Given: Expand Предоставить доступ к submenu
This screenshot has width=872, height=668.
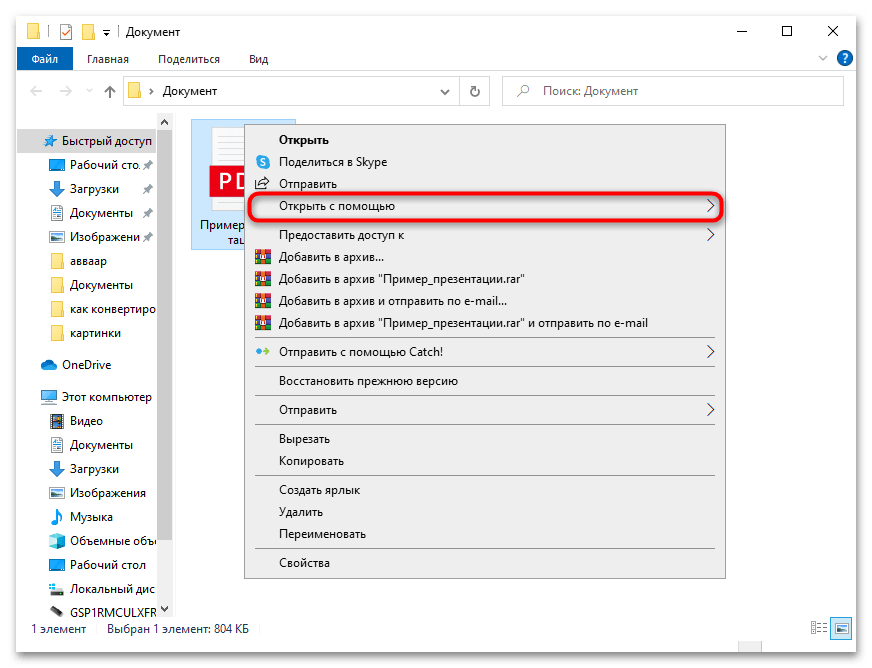Looking at the screenshot, I should coord(485,235).
